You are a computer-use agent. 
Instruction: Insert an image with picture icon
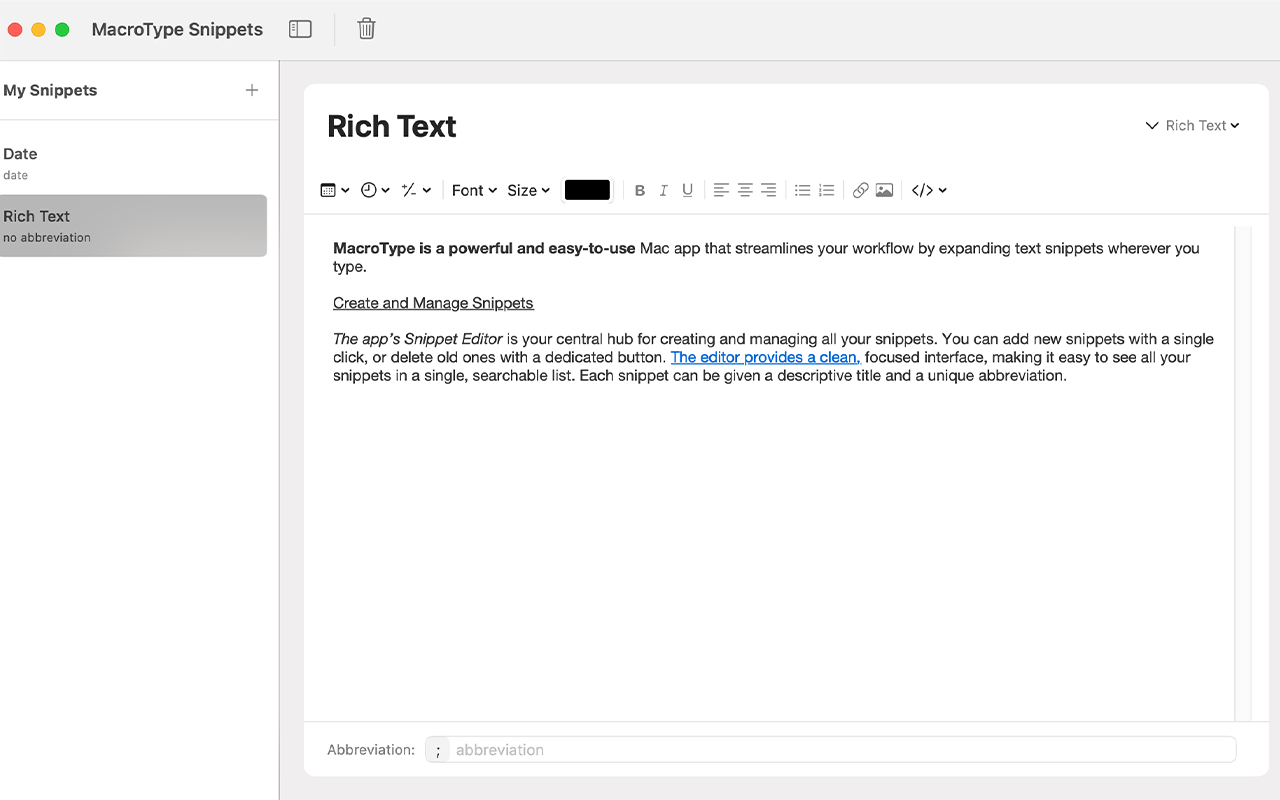click(884, 190)
